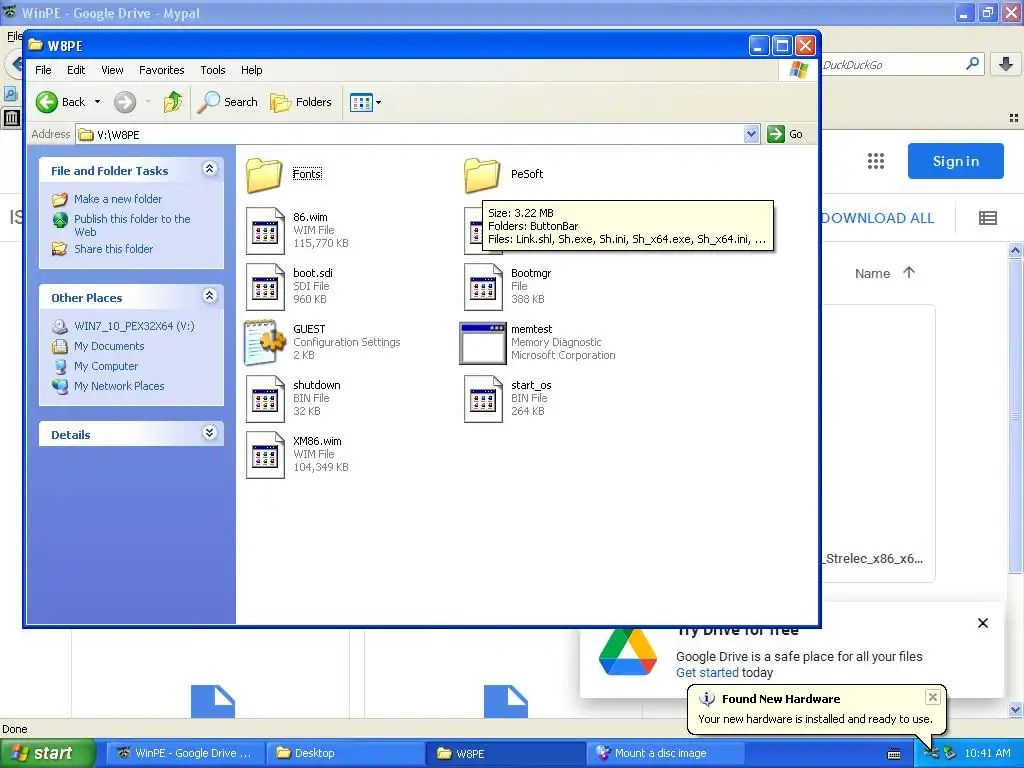Toggle the Folders tree pane
This screenshot has width=1024, height=768.
301,102
